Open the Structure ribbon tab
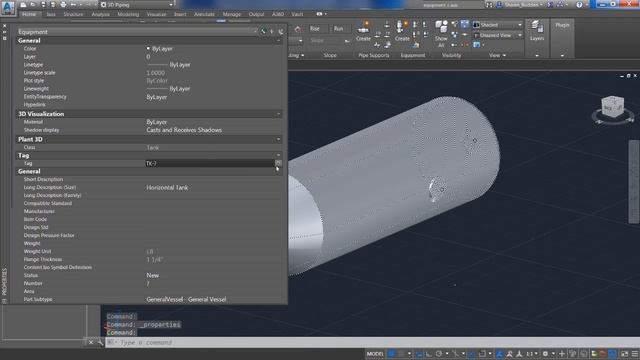 [x=73, y=14]
